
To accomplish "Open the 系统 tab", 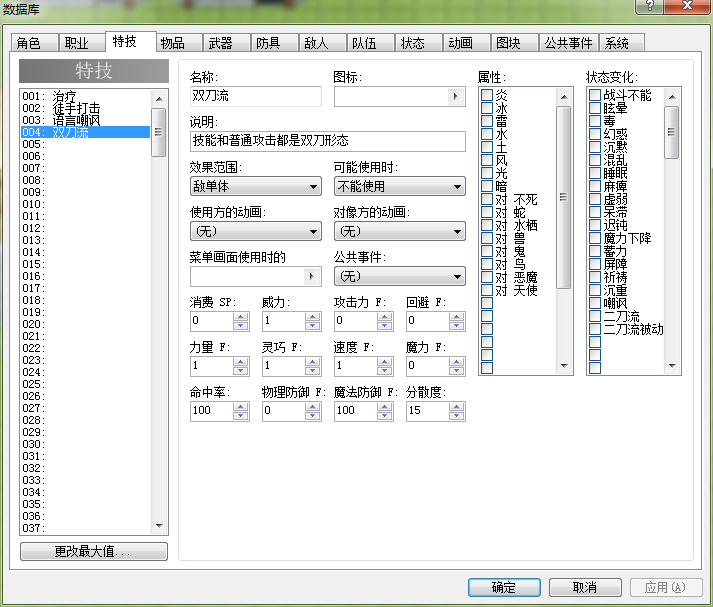I will (622, 43).
